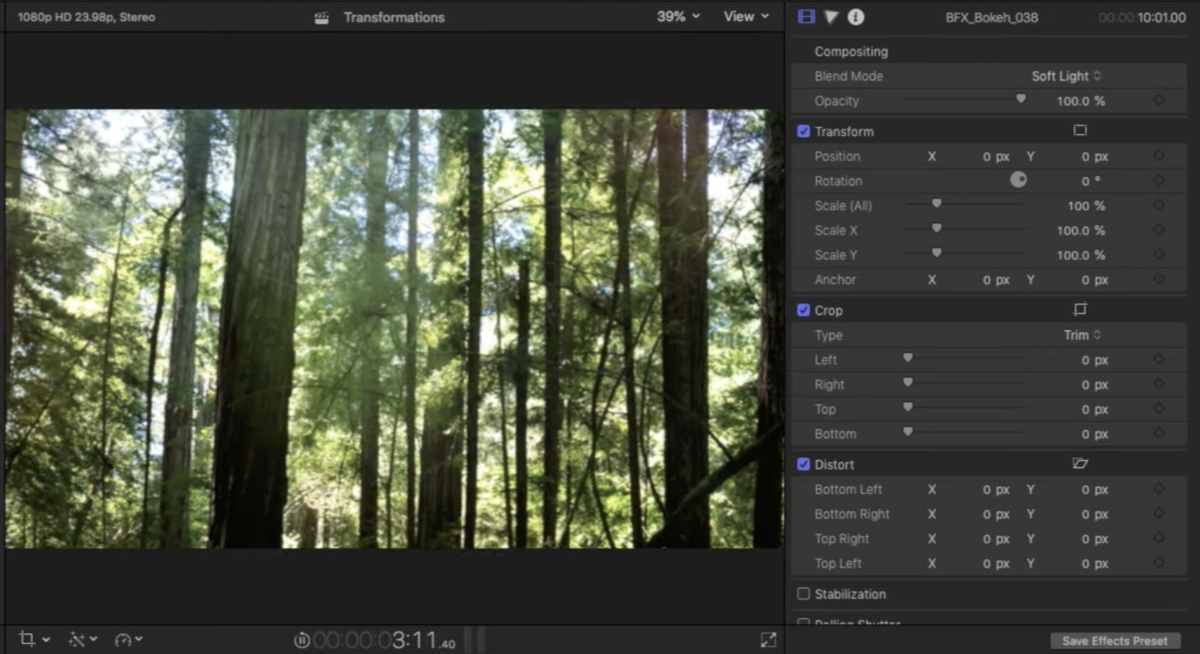Add keyframe for Crop Bottom

[x=1159, y=434]
